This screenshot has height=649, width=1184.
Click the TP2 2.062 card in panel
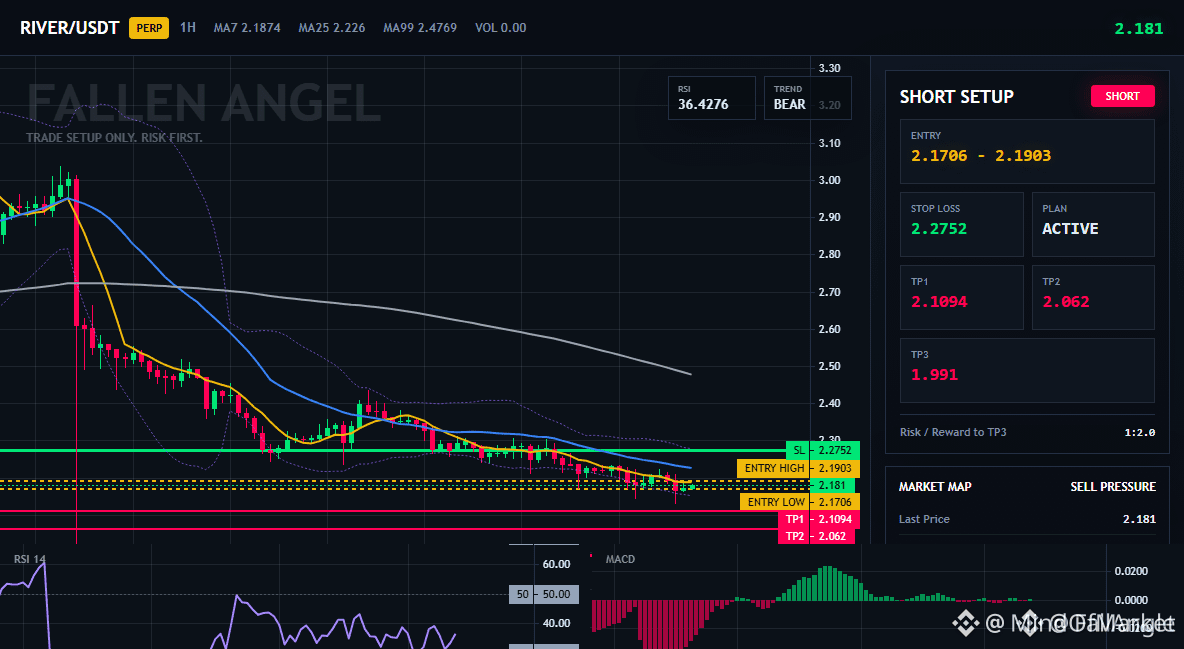pos(1093,297)
